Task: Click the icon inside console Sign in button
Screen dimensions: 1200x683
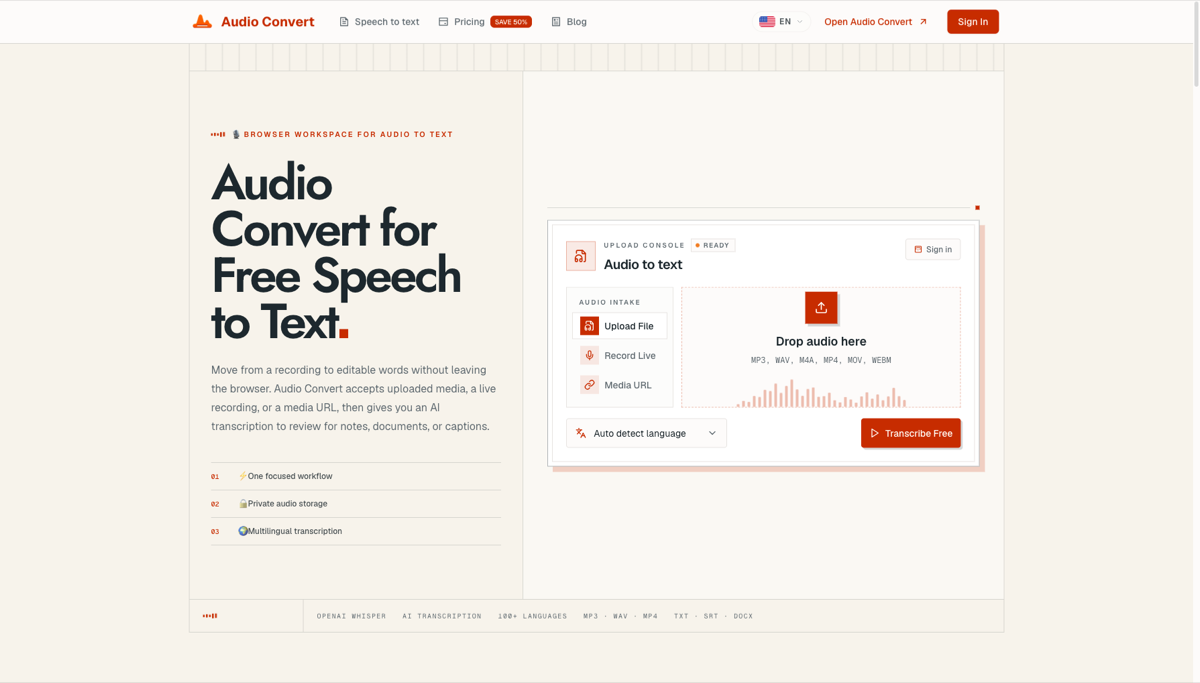Action: pyautogui.click(x=918, y=249)
